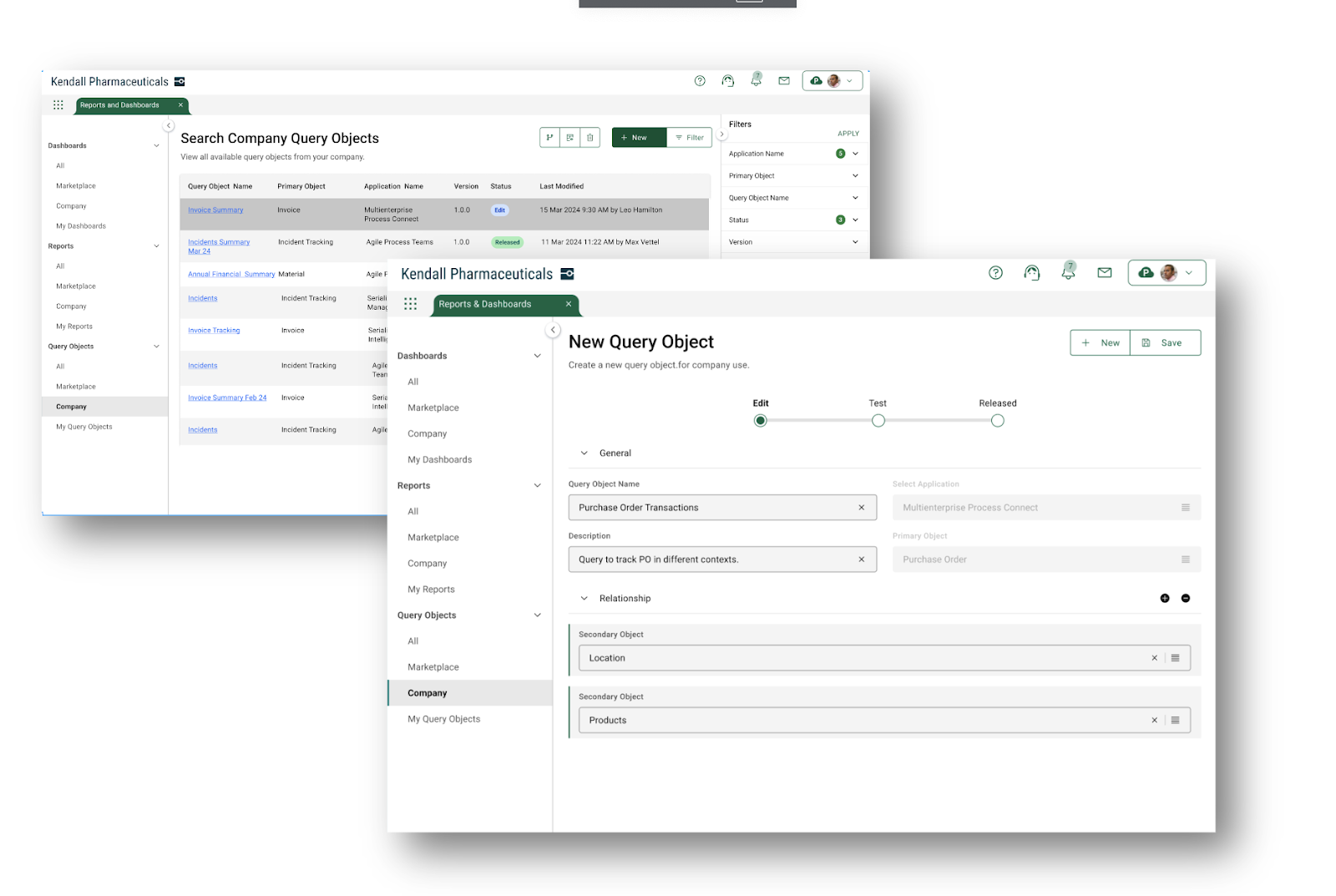
Task: Click Query Object Name input field
Action: [x=722, y=508]
